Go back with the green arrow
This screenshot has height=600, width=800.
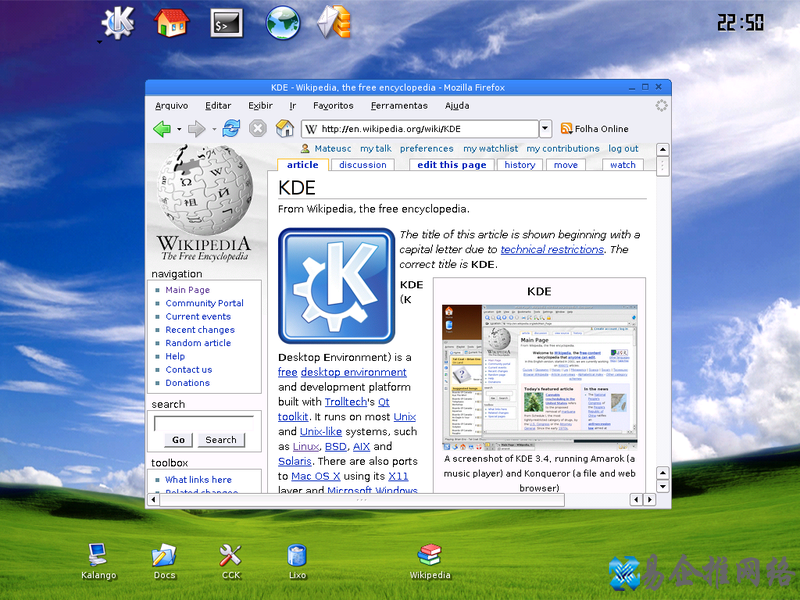(162, 129)
